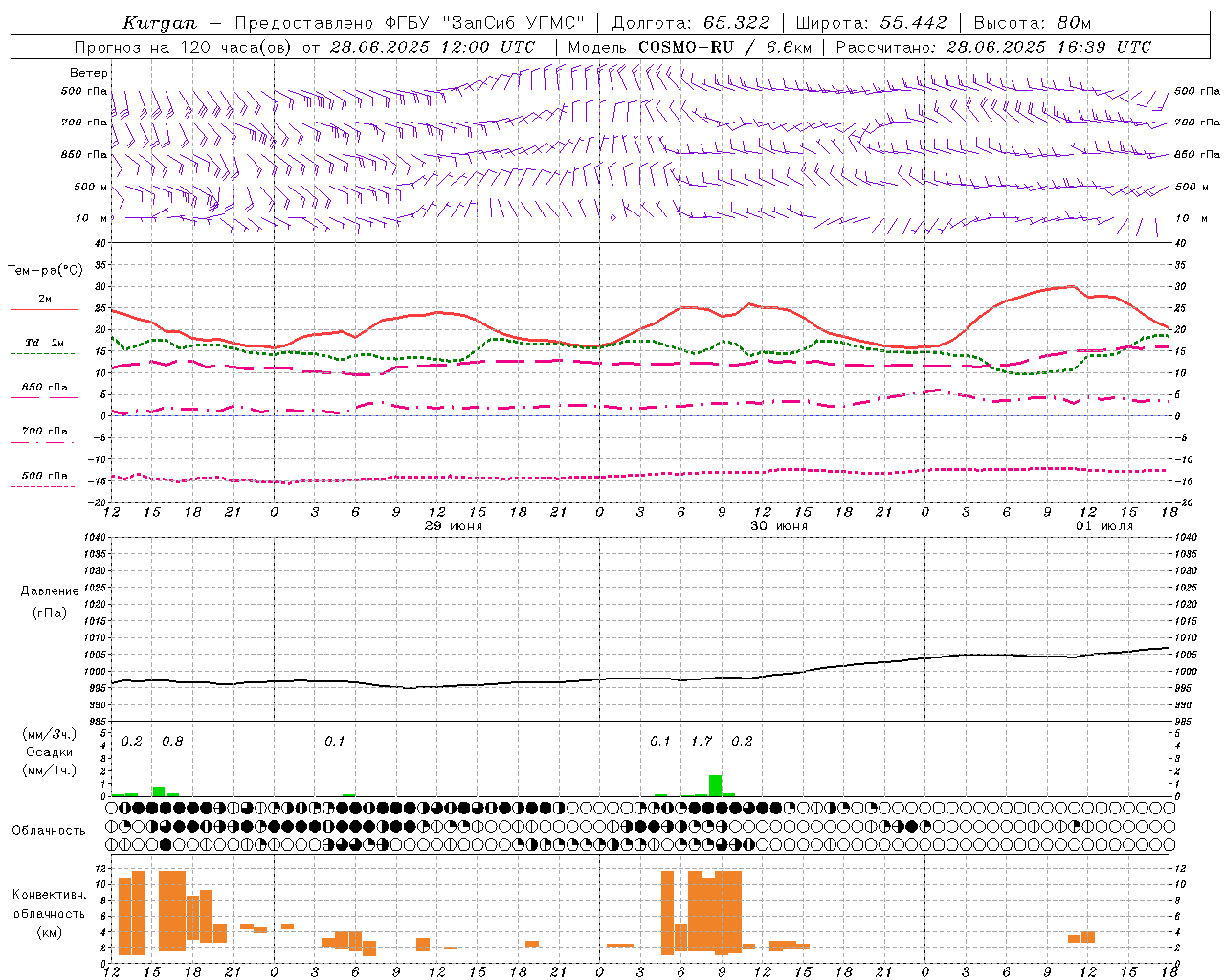Image resolution: width=1225 pixels, height=980 pixels.
Task: Click the 1.7 precipitation amount value
Action: click(702, 741)
